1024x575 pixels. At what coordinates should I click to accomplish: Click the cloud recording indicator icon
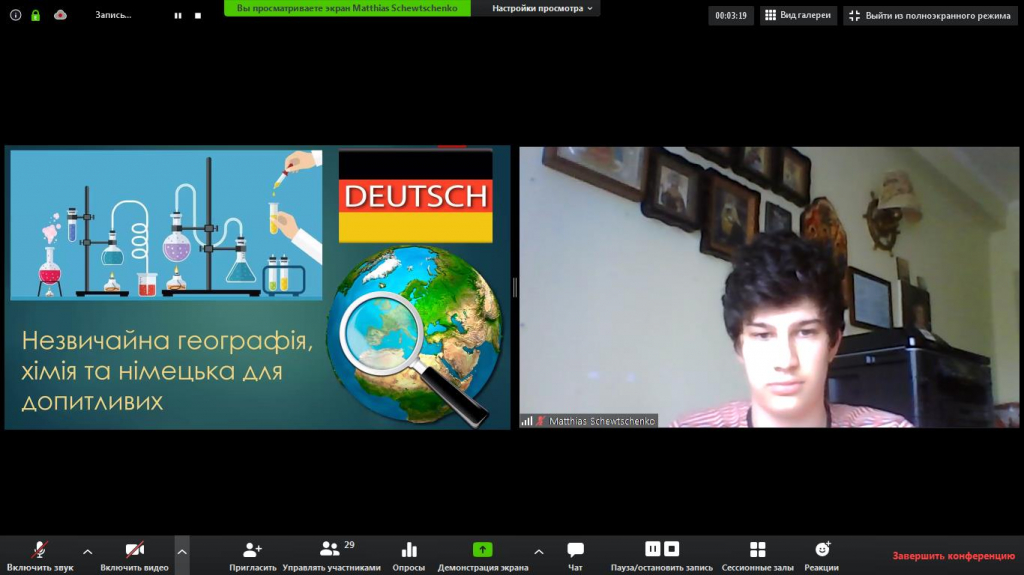coord(60,15)
